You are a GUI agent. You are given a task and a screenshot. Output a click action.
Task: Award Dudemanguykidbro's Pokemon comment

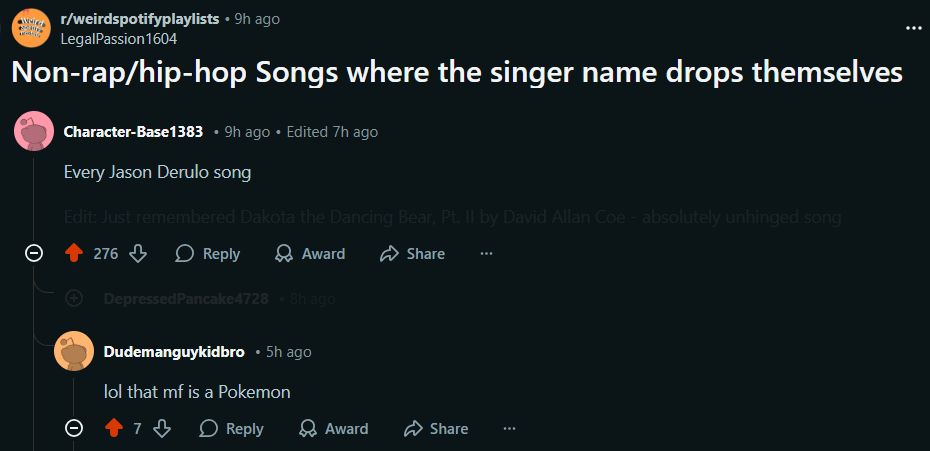point(334,429)
